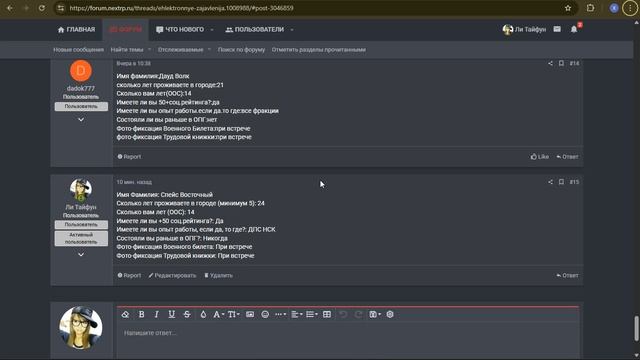Edit post #15 via Редактировать
640x360 pixels.
click(172, 276)
